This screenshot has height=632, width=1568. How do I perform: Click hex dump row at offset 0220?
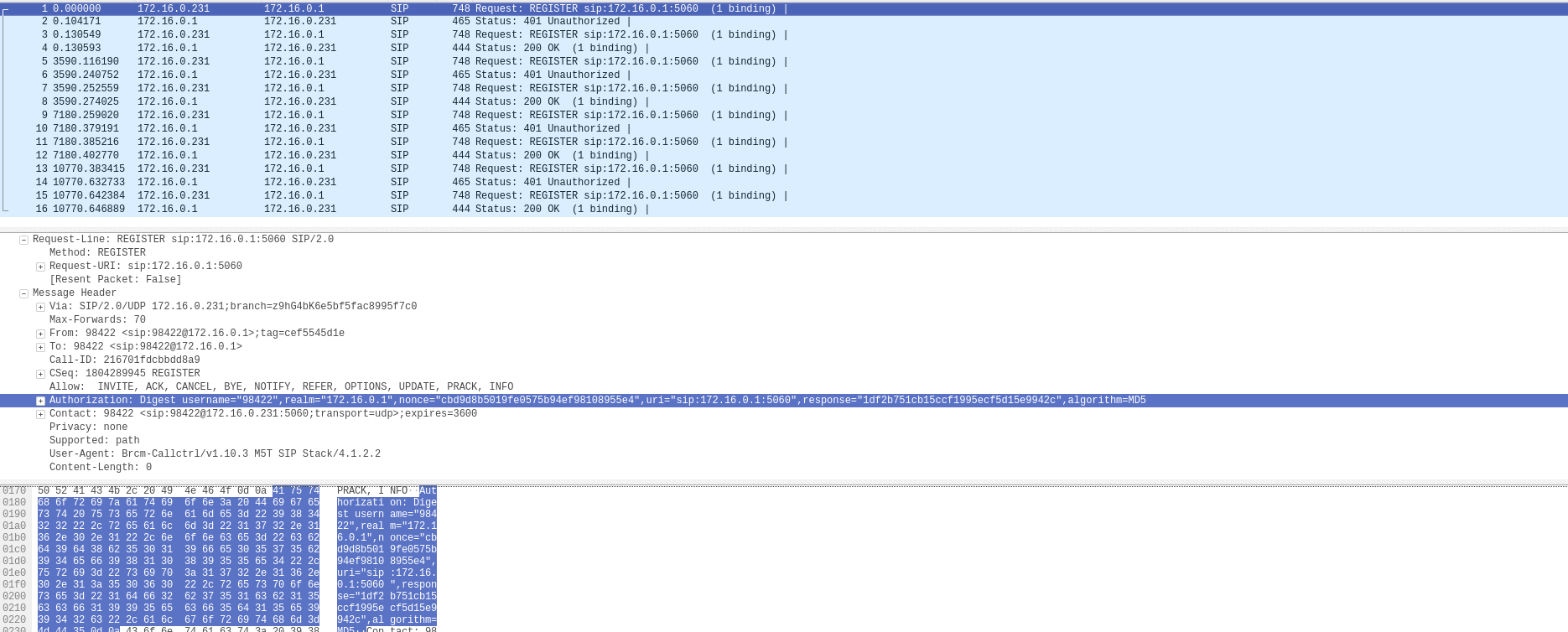[219, 620]
